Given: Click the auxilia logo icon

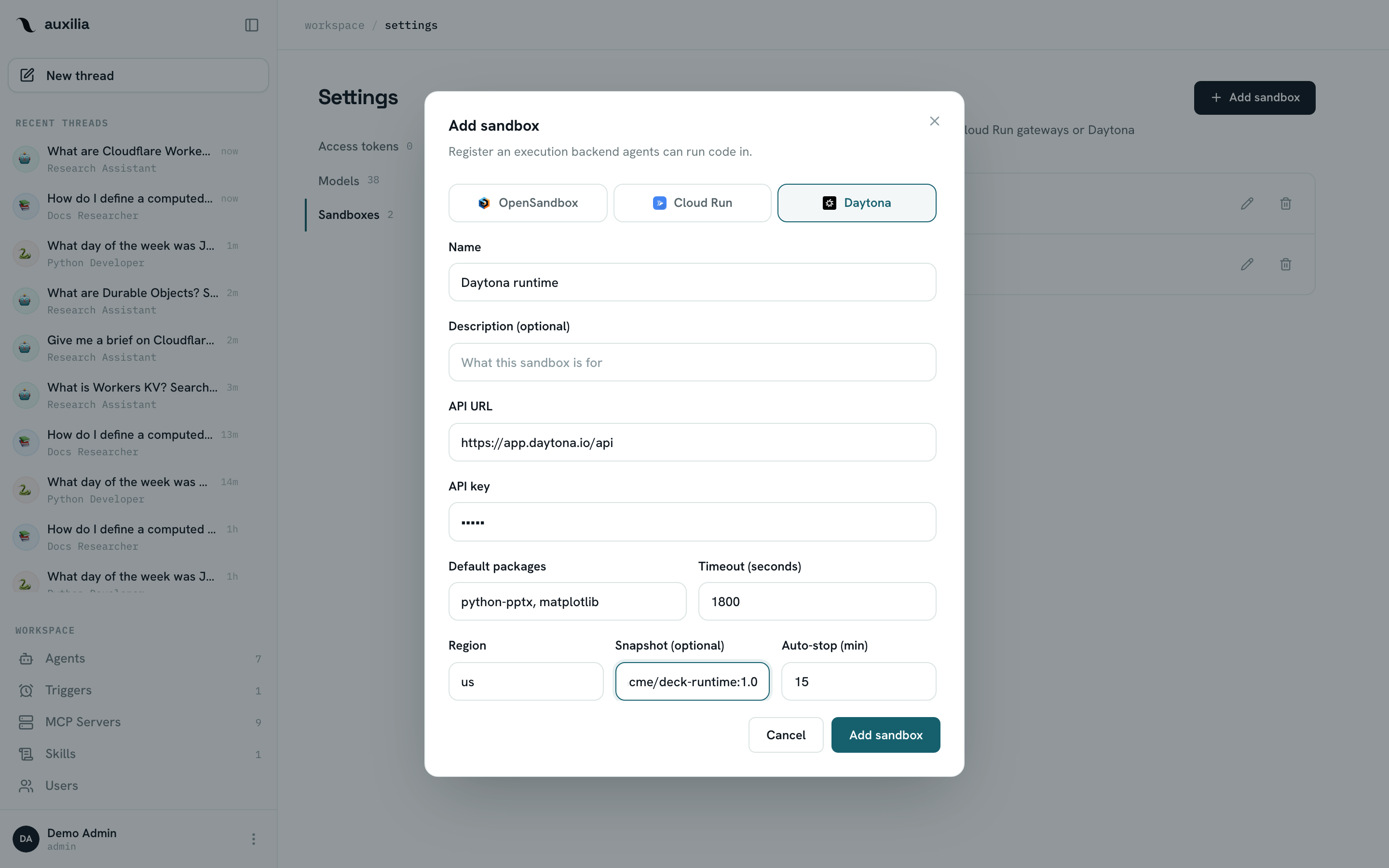Looking at the screenshot, I should (x=26, y=25).
